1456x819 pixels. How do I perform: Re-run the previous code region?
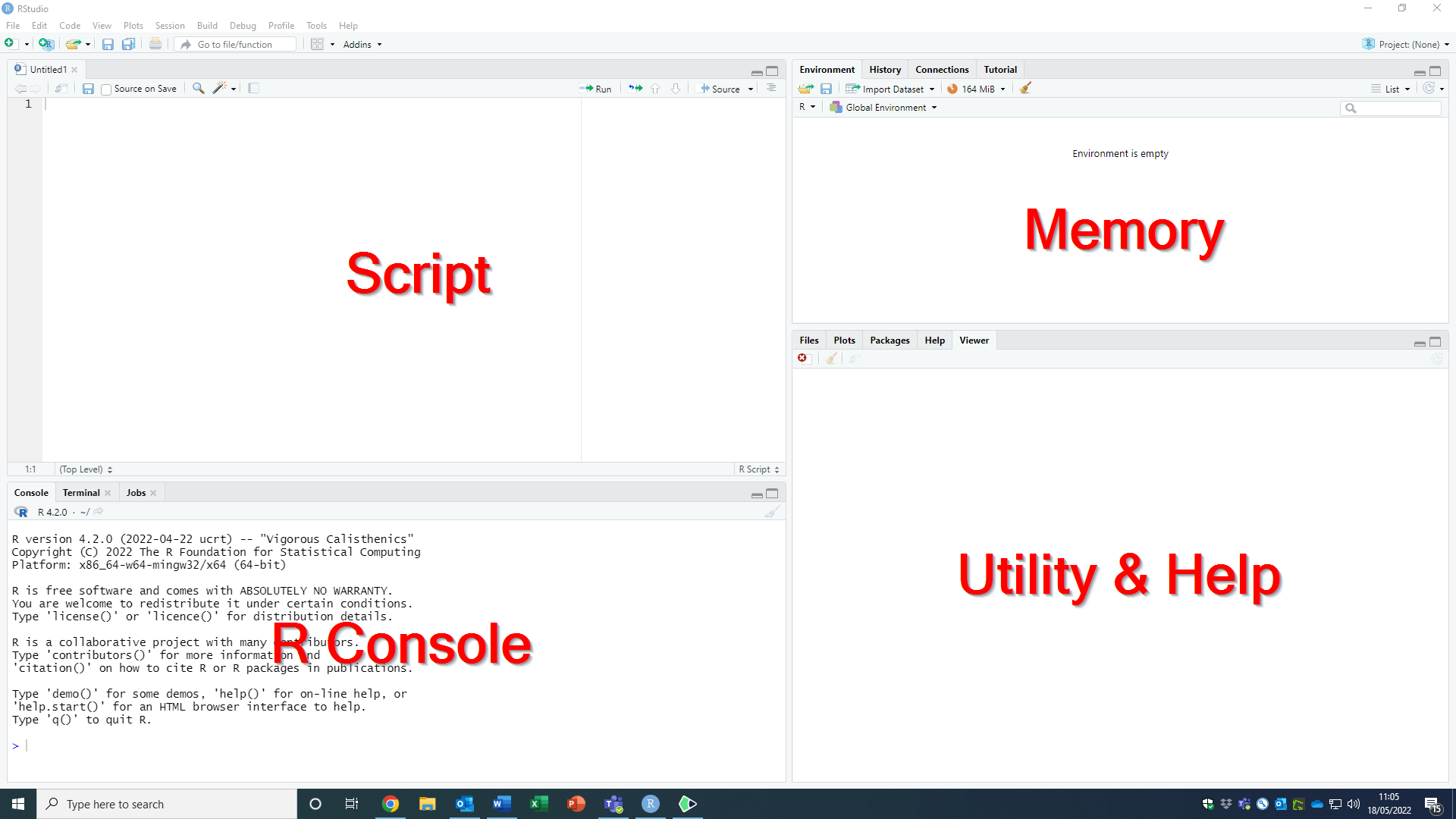coord(635,89)
